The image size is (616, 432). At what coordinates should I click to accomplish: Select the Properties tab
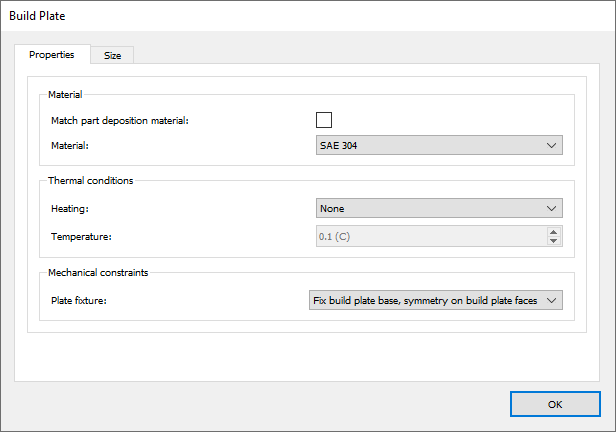[x=52, y=55]
